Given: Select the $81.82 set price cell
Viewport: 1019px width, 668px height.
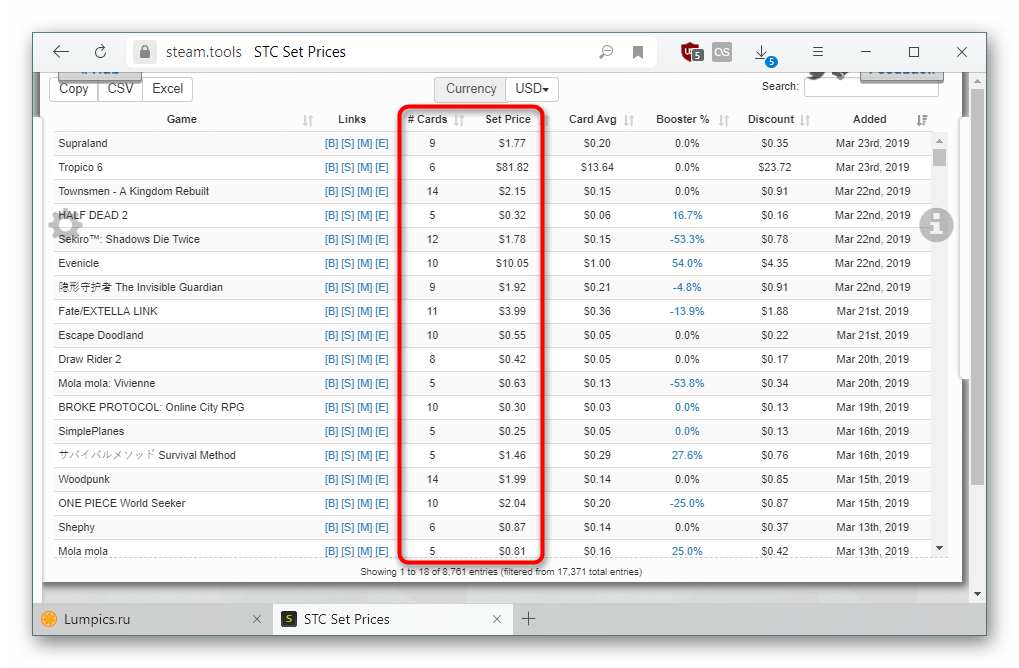Looking at the screenshot, I should click(x=512, y=168).
